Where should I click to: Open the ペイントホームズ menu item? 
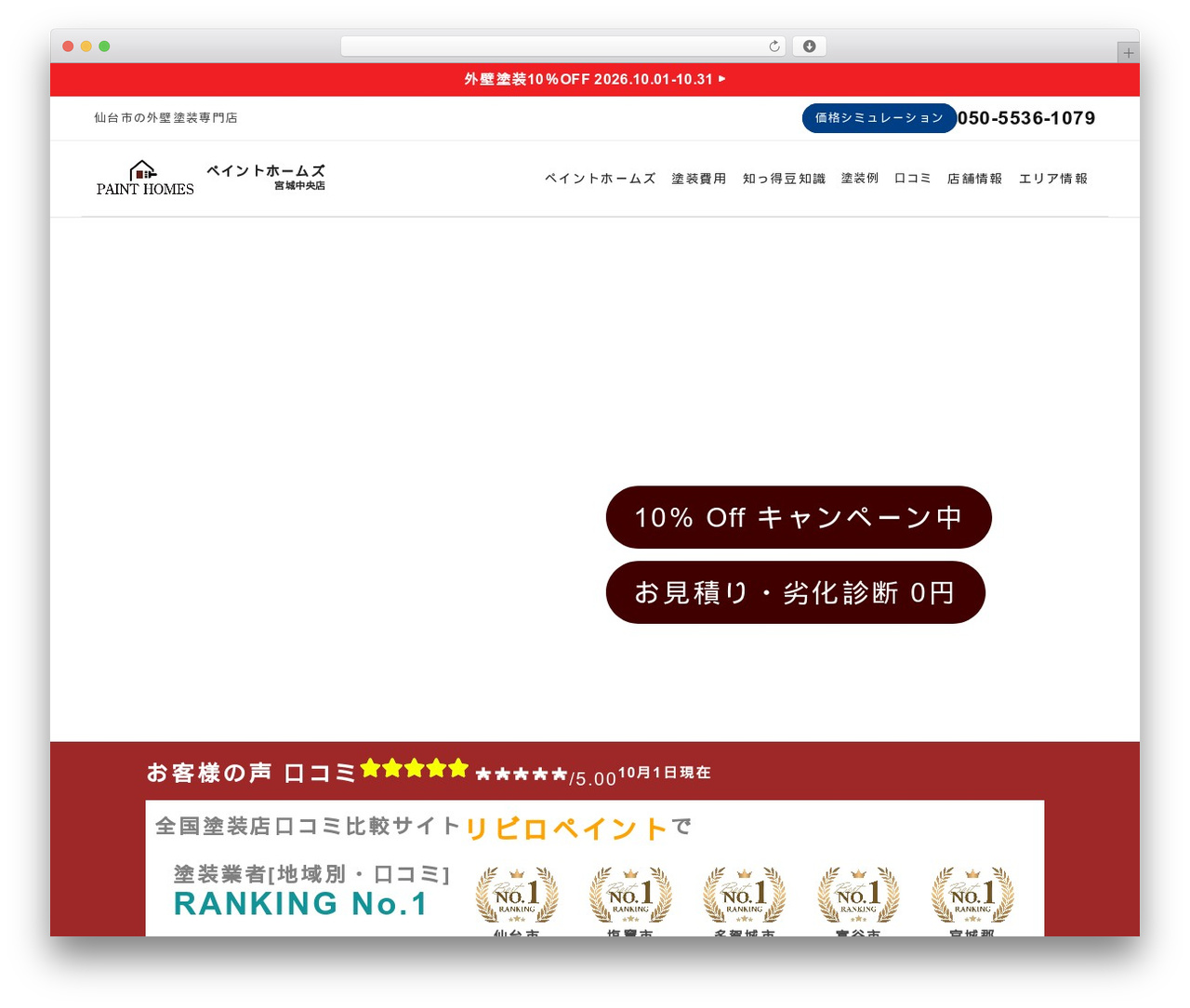click(x=601, y=179)
